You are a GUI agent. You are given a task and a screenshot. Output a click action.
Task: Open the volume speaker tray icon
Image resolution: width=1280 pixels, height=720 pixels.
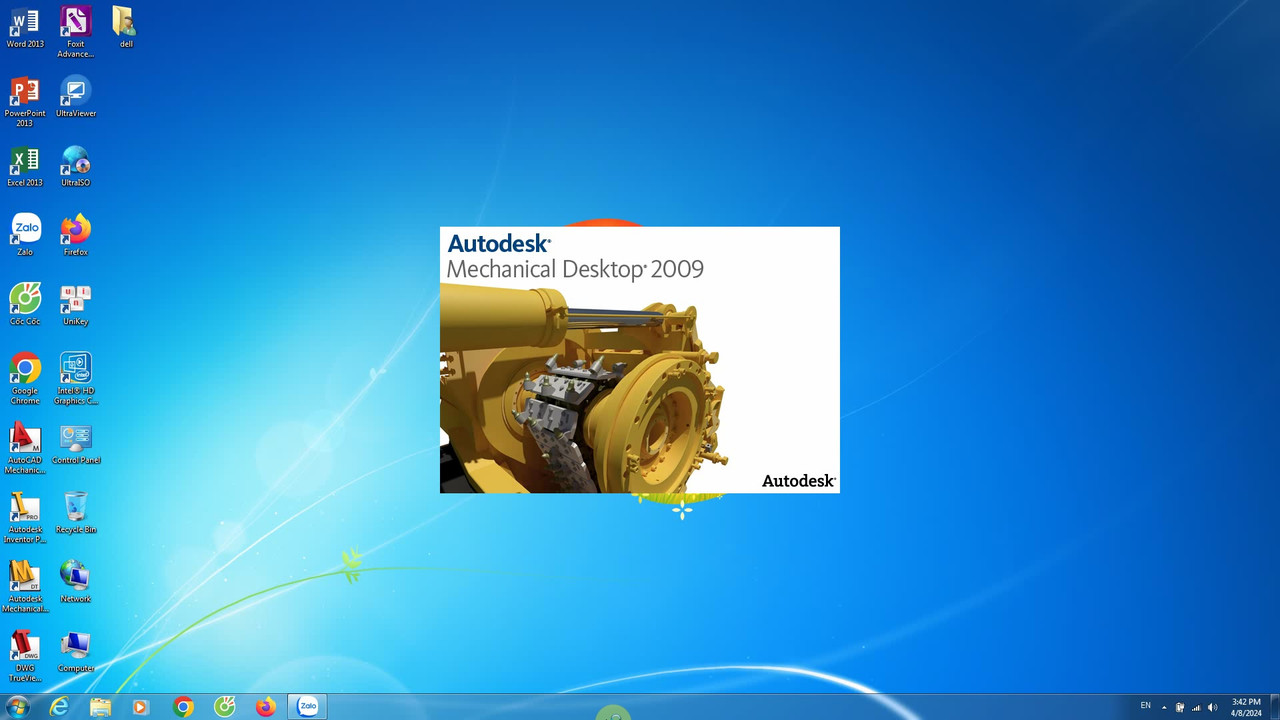pos(1213,707)
